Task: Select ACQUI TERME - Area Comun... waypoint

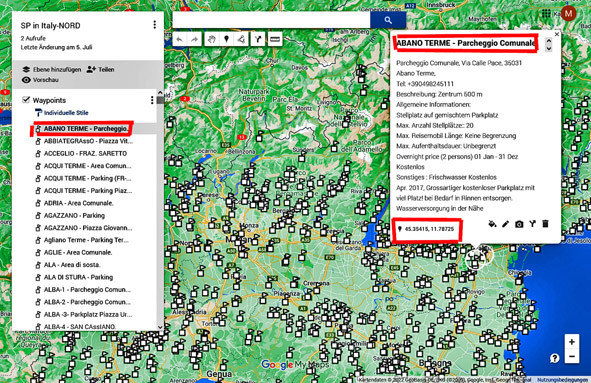Action: coord(83,166)
